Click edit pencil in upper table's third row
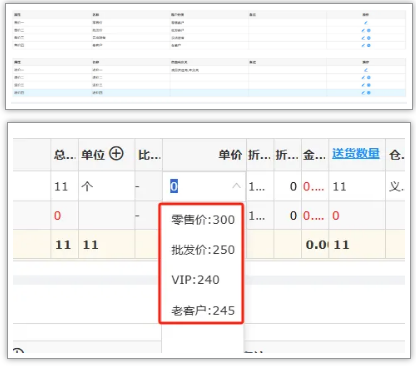416x371 pixels. tap(363, 38)
